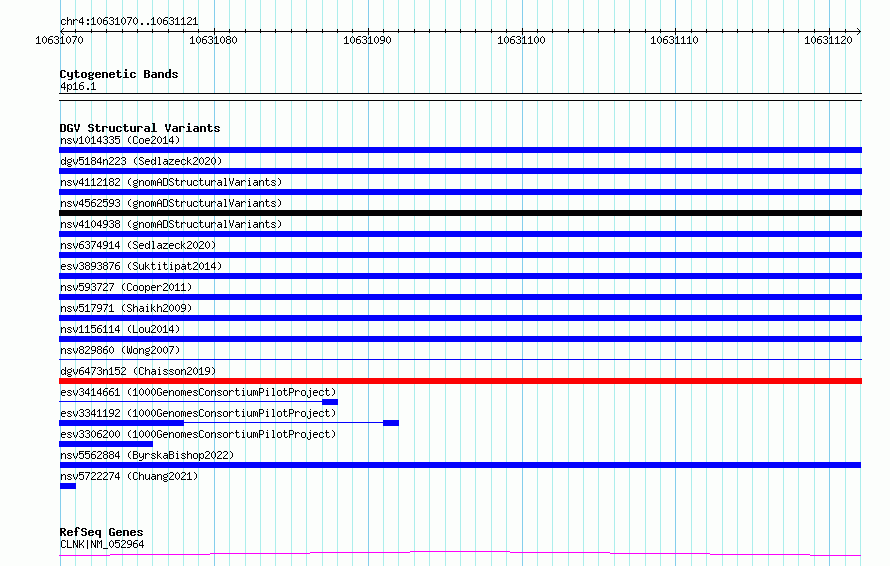Click esv3893876 (Suktitipat2014) label

pyautogui.click(x=141, y=266)
